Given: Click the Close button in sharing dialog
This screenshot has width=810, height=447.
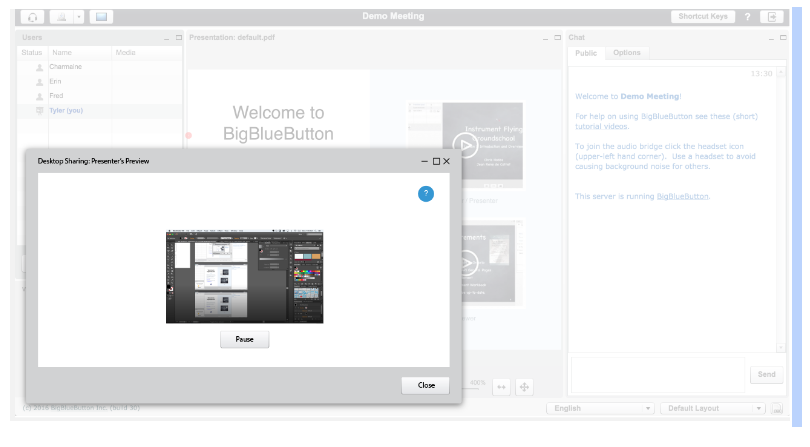Looking at the screenshot, I should pos(426,386).
